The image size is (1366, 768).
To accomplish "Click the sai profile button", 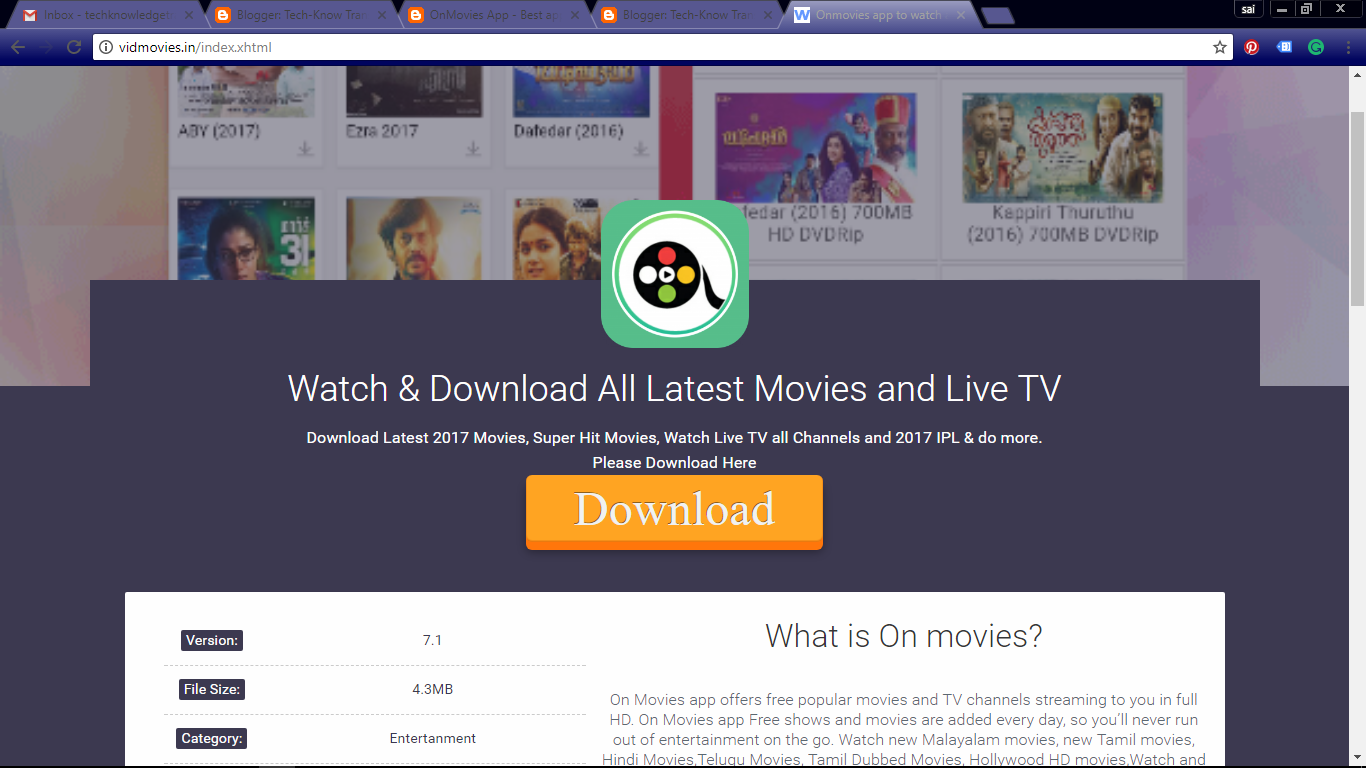I will (x=1248, y=9).
